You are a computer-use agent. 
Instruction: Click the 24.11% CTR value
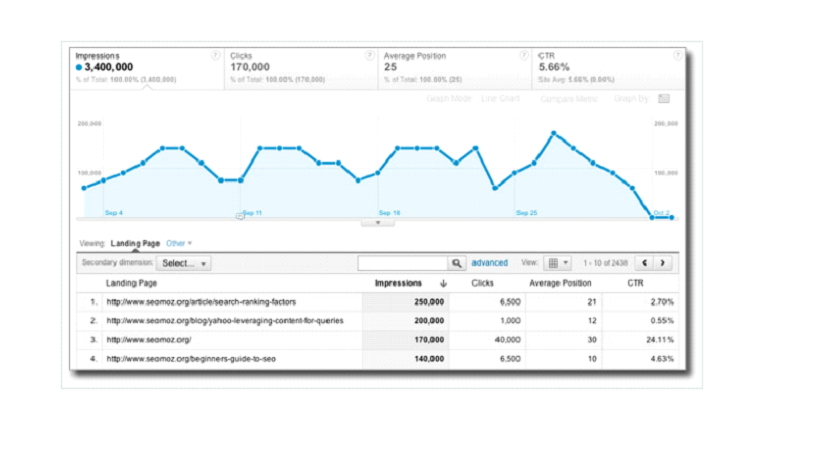[x=660, y=340]
